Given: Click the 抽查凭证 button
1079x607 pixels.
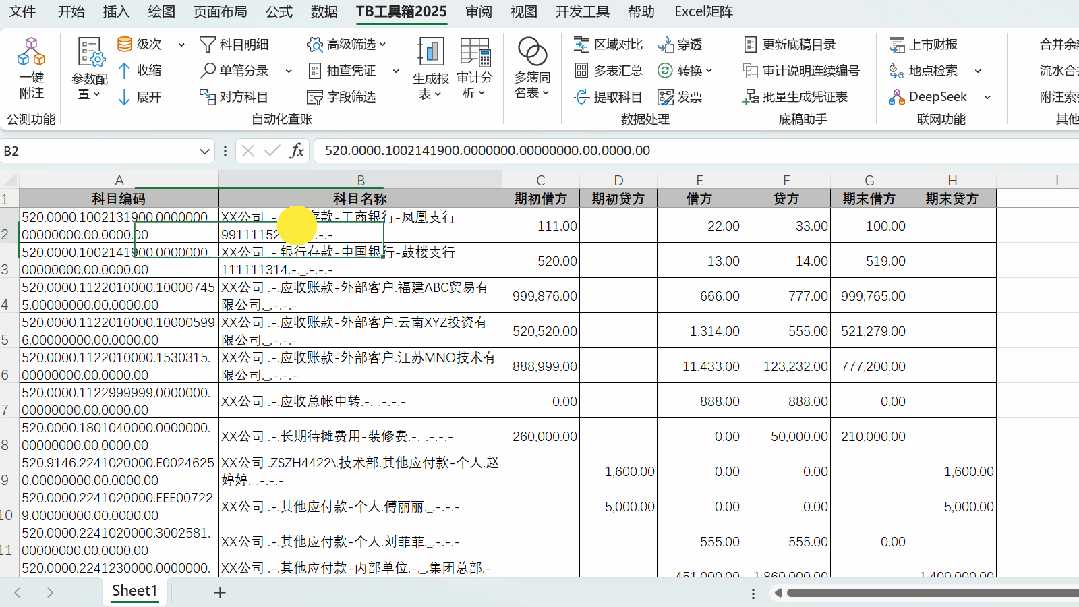Looking at the screenshot, I should 342,70.
